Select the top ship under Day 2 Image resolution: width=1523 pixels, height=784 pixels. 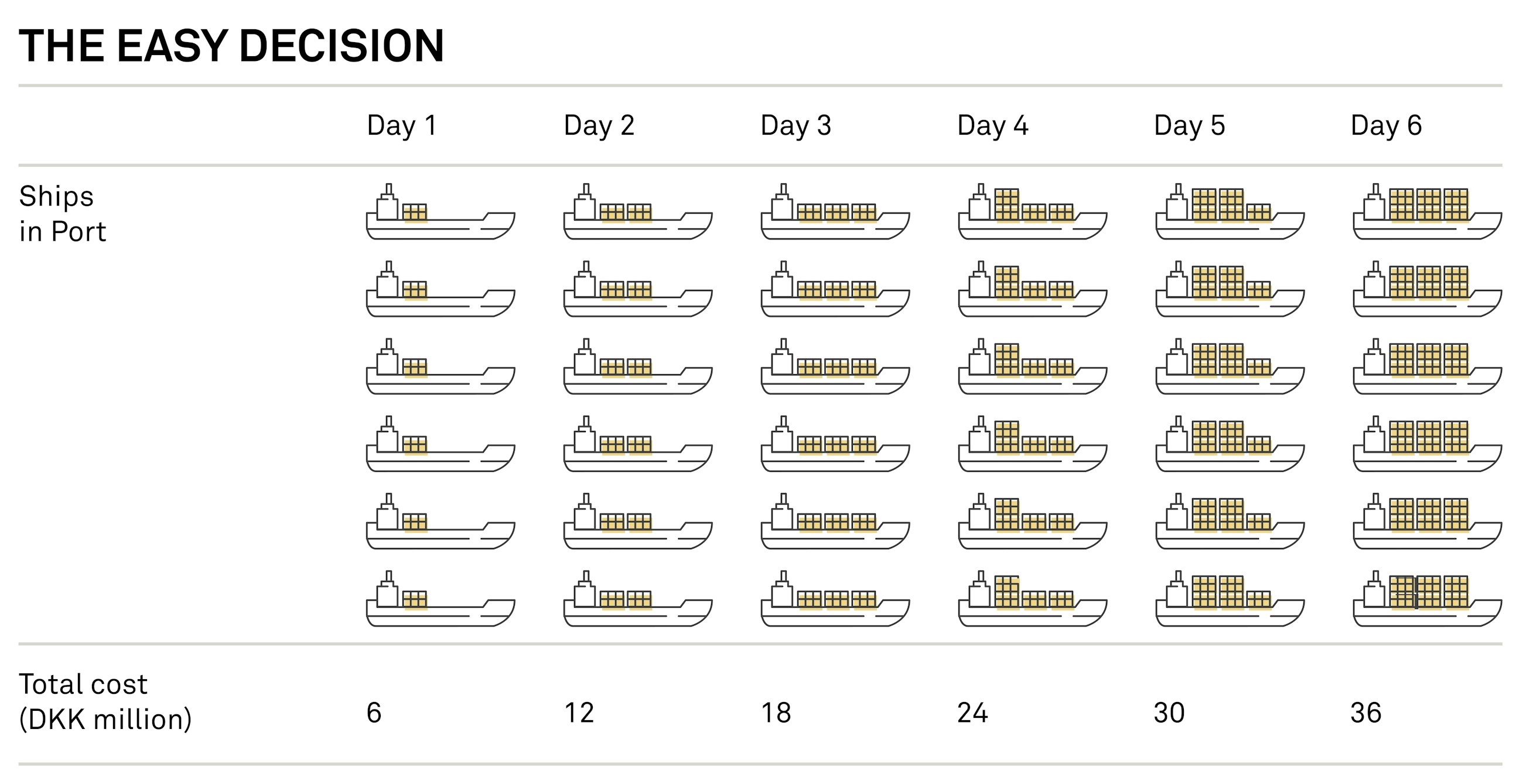coord(638,213)
